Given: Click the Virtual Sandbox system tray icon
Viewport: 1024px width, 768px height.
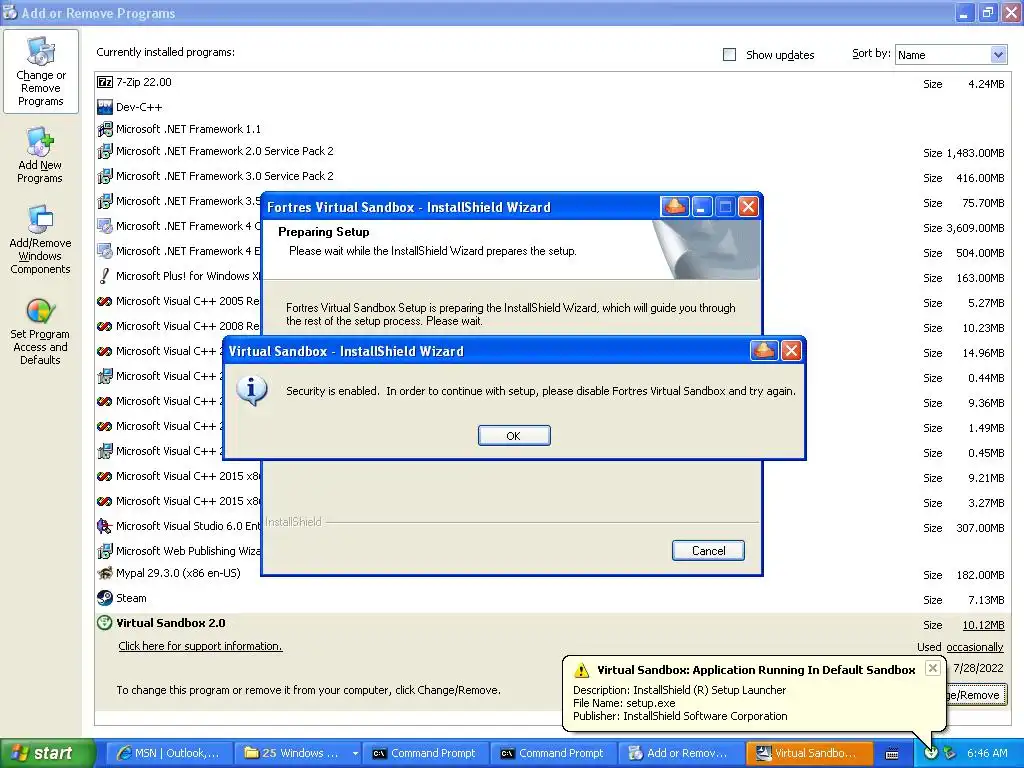Looking at the screenshot, I should (931, 753).
